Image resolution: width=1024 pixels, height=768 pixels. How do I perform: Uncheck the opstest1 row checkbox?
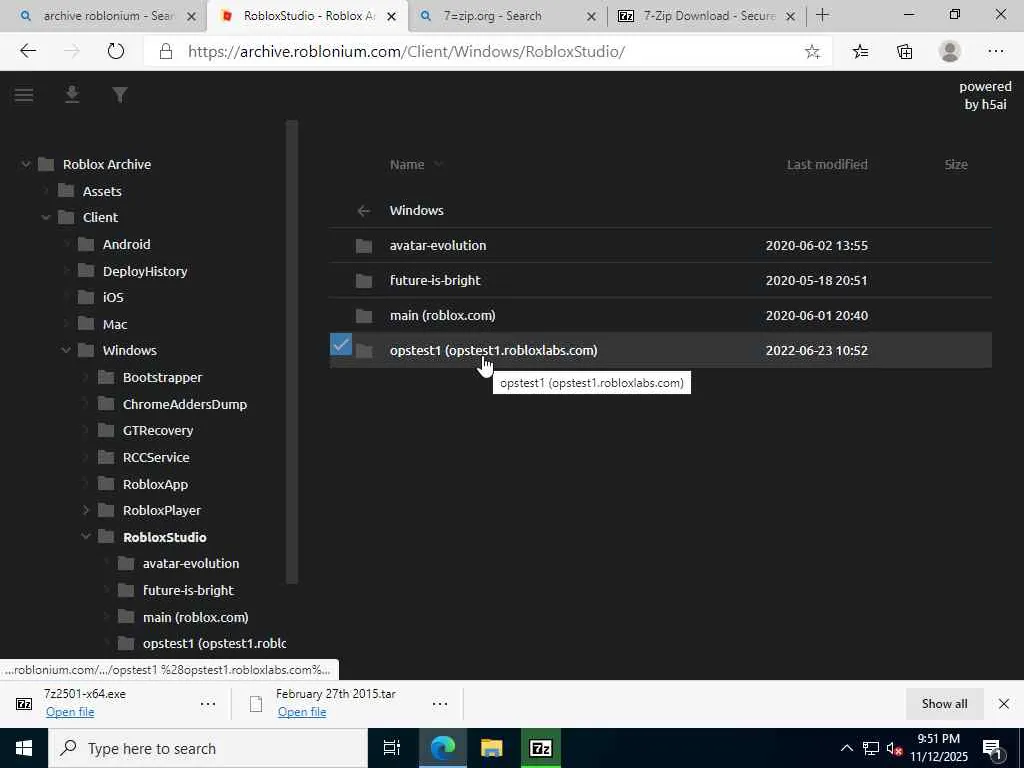pyautogui.click(x=341, y=344)
